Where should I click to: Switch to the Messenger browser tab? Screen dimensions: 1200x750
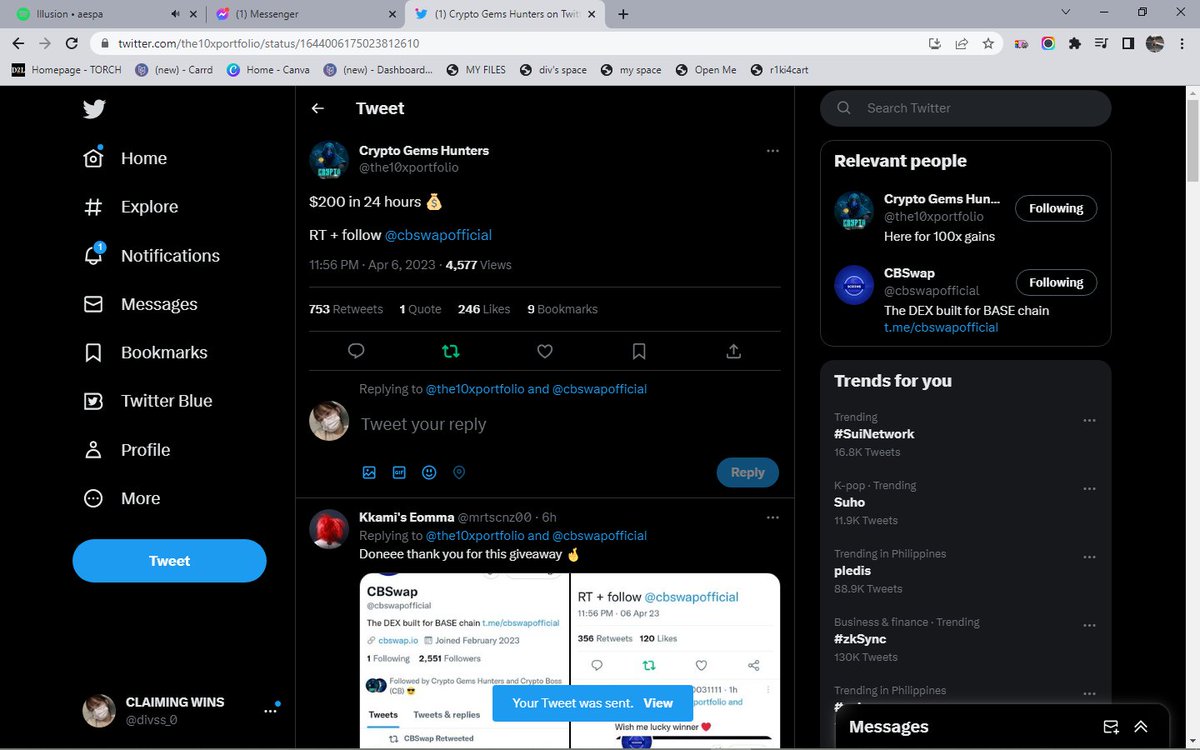(x=305, y=14)
